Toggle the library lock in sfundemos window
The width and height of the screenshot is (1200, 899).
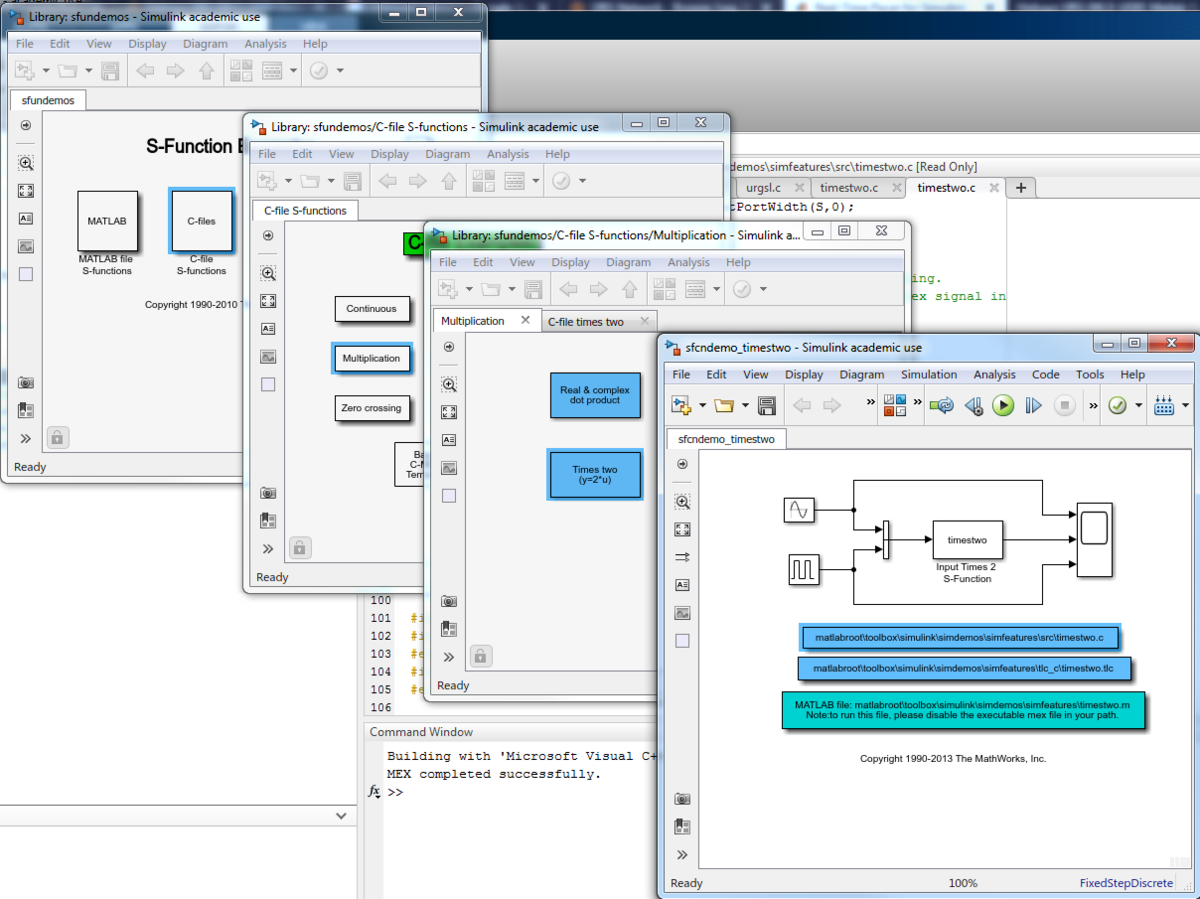[58, 437]
